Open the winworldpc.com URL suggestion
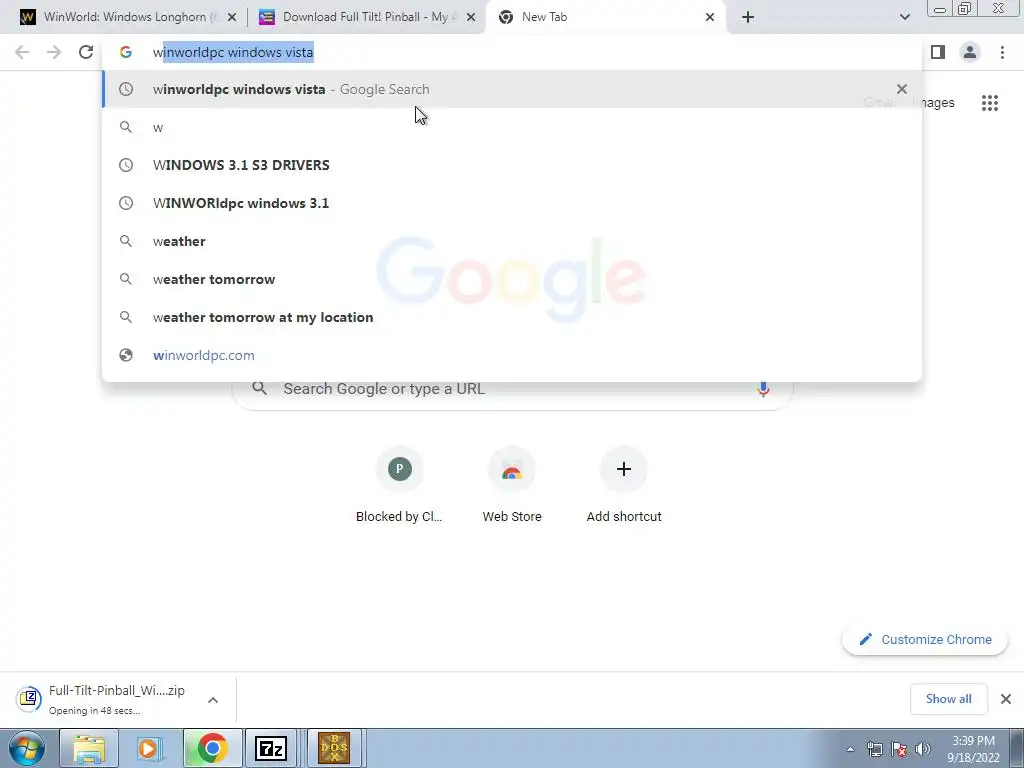The width and height of the screenshot is (1024, 768). [512, 355]
